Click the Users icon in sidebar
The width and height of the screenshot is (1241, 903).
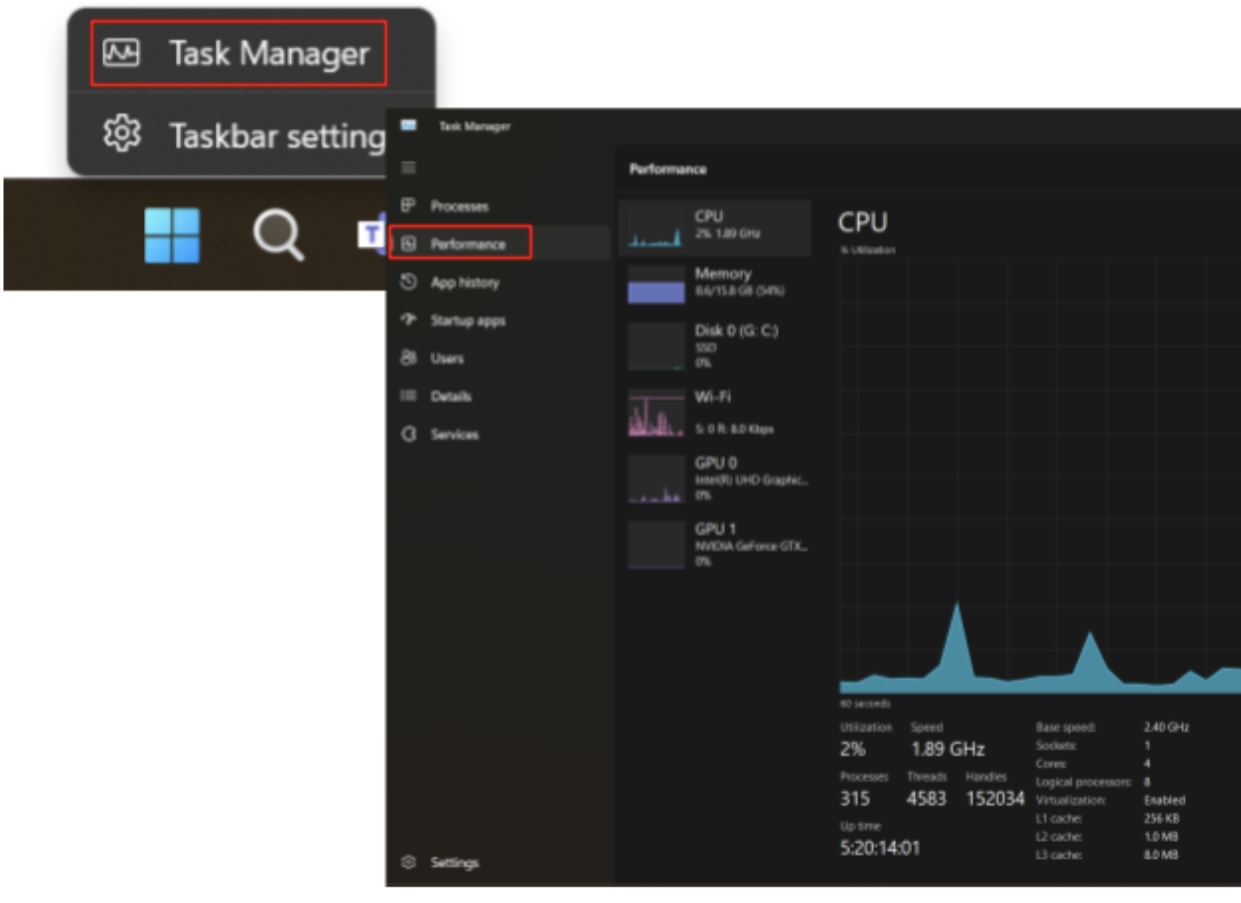coord(408,358)
